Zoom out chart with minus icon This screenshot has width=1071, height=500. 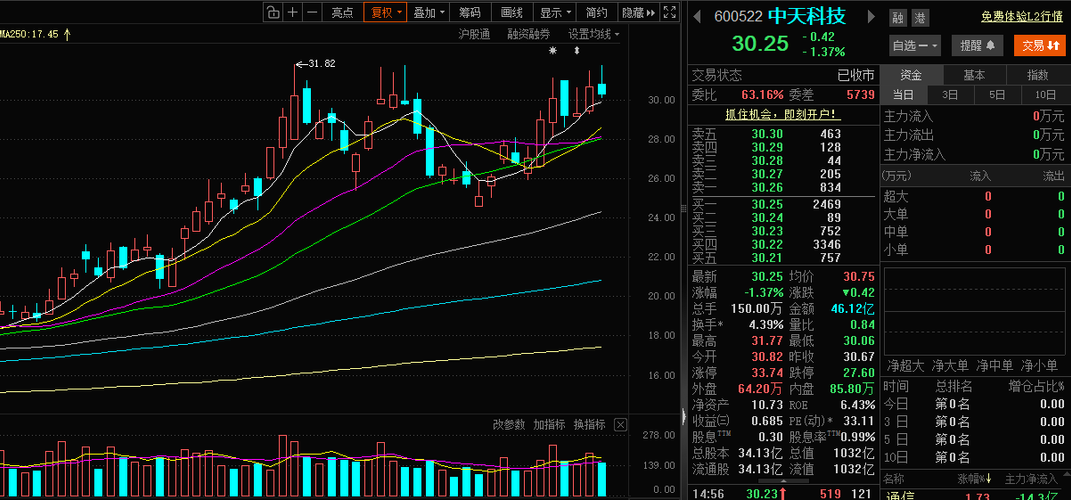[311, 12]
